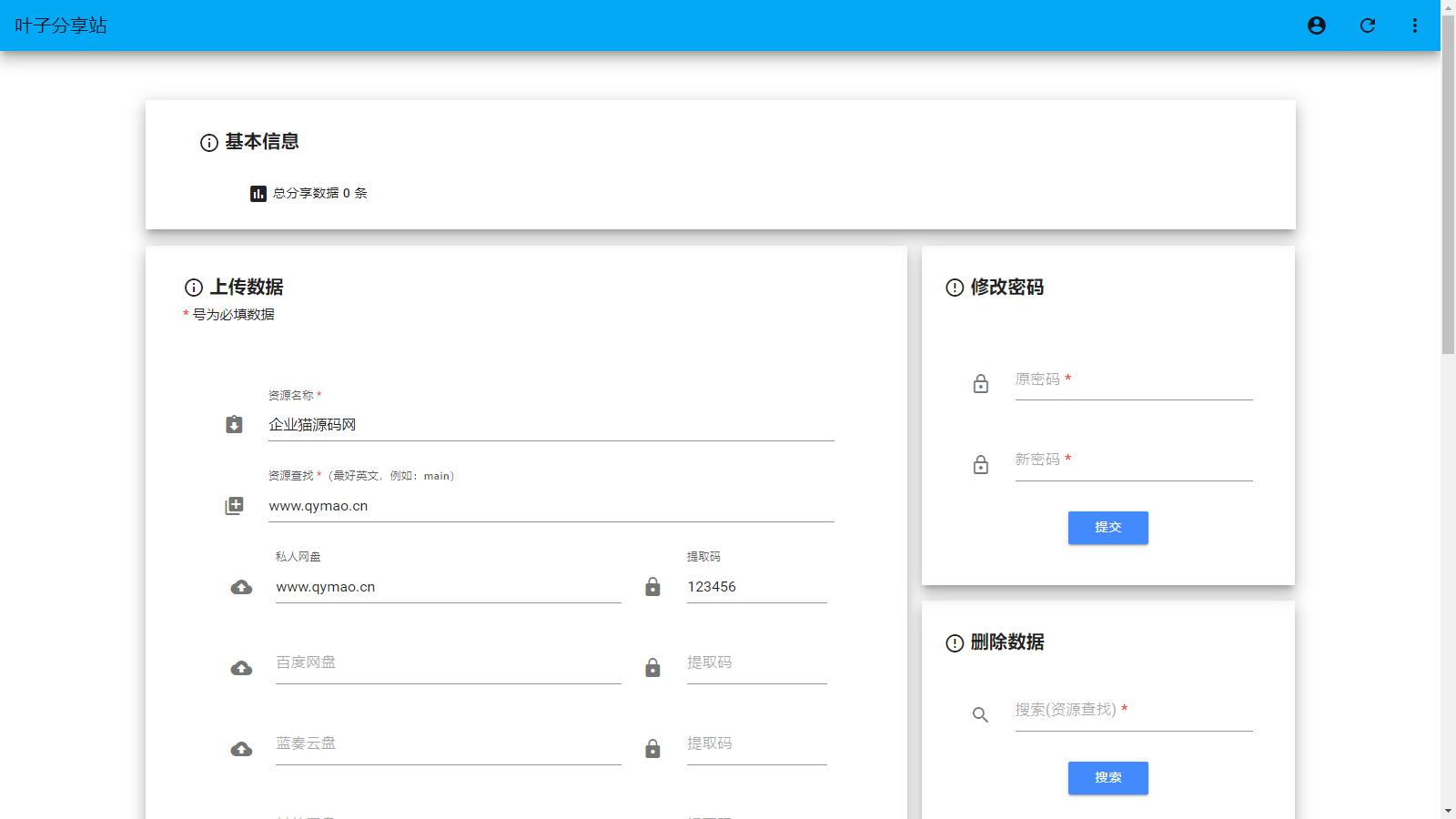Viewport: 1456px width, 819px height.
Task: Click the refresh icon in top bar
Action: pos(1367,25)
